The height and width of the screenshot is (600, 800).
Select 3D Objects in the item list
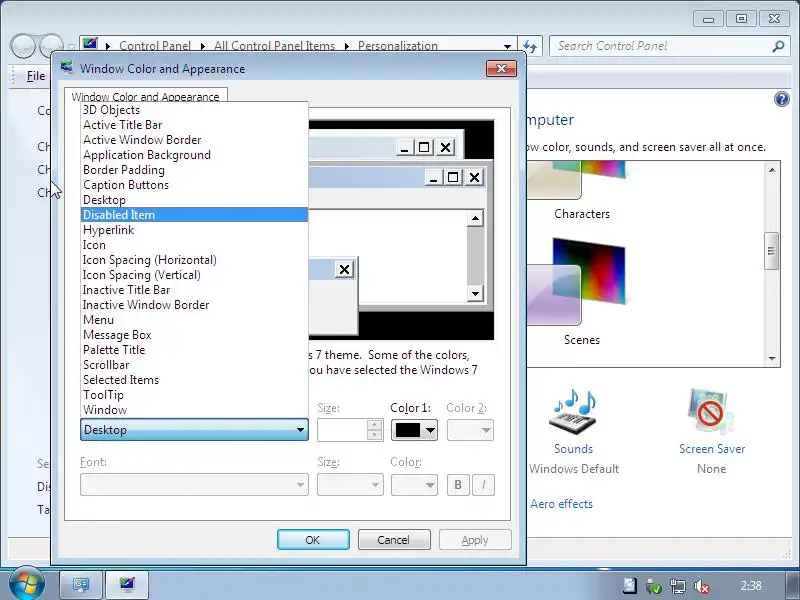pyautogui.click(x=194, y=110)
